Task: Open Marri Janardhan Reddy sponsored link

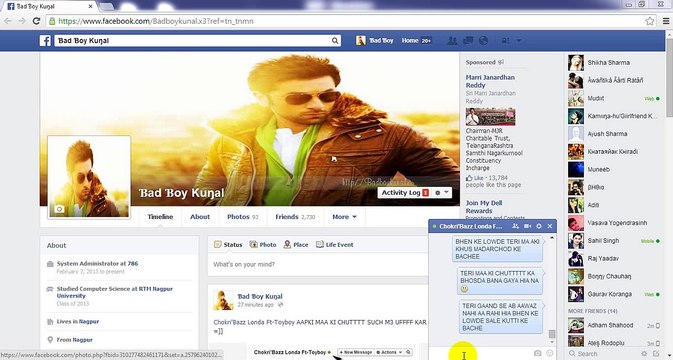Action: [x=490, y=81]
